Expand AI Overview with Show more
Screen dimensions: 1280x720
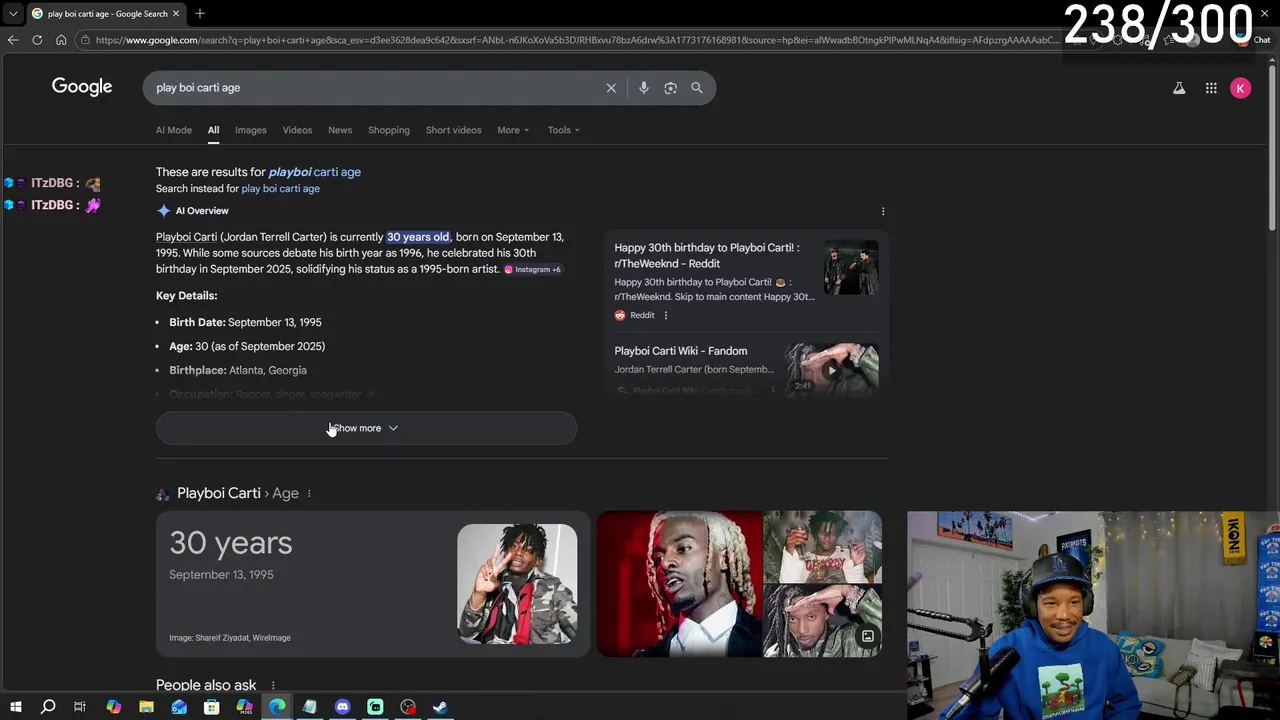click(x=366, y=428)
